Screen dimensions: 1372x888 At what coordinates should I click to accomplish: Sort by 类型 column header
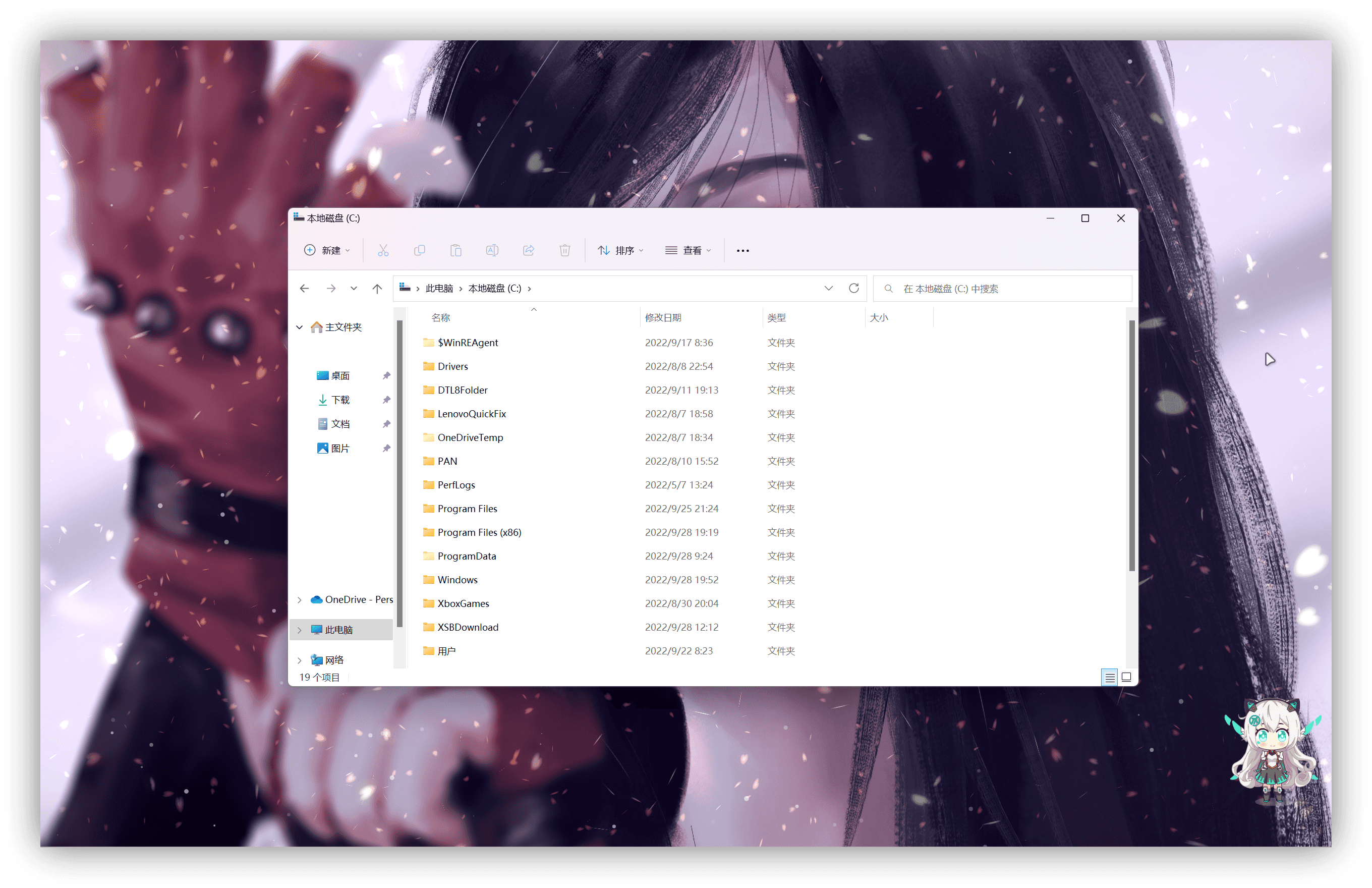point(776,318)
